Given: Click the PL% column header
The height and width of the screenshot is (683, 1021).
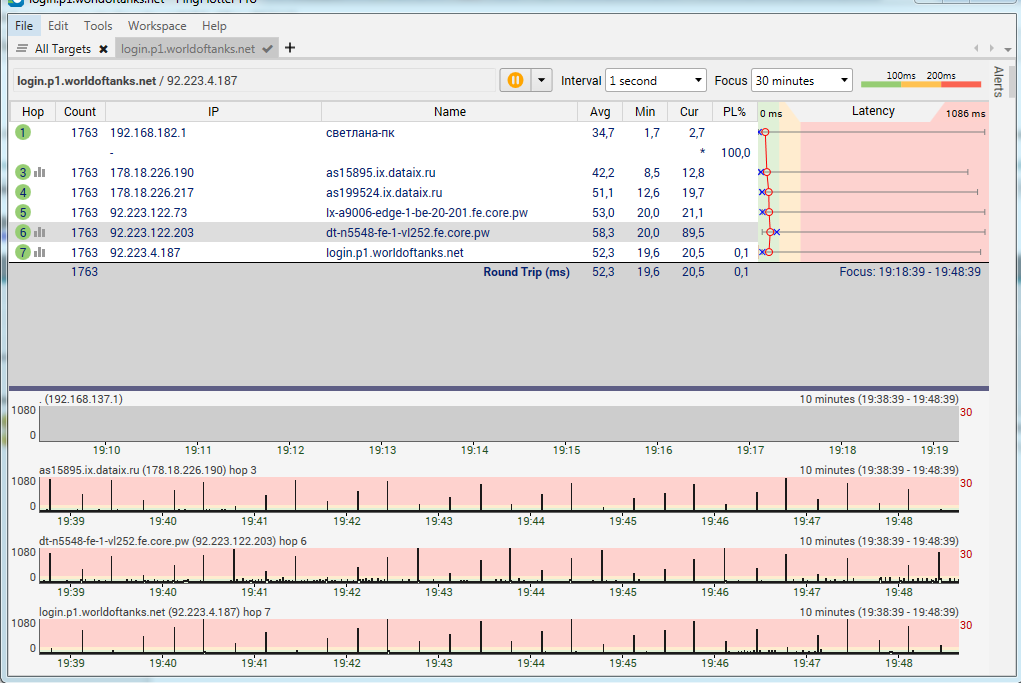Looking at the screenshot, I should [733, 112].
